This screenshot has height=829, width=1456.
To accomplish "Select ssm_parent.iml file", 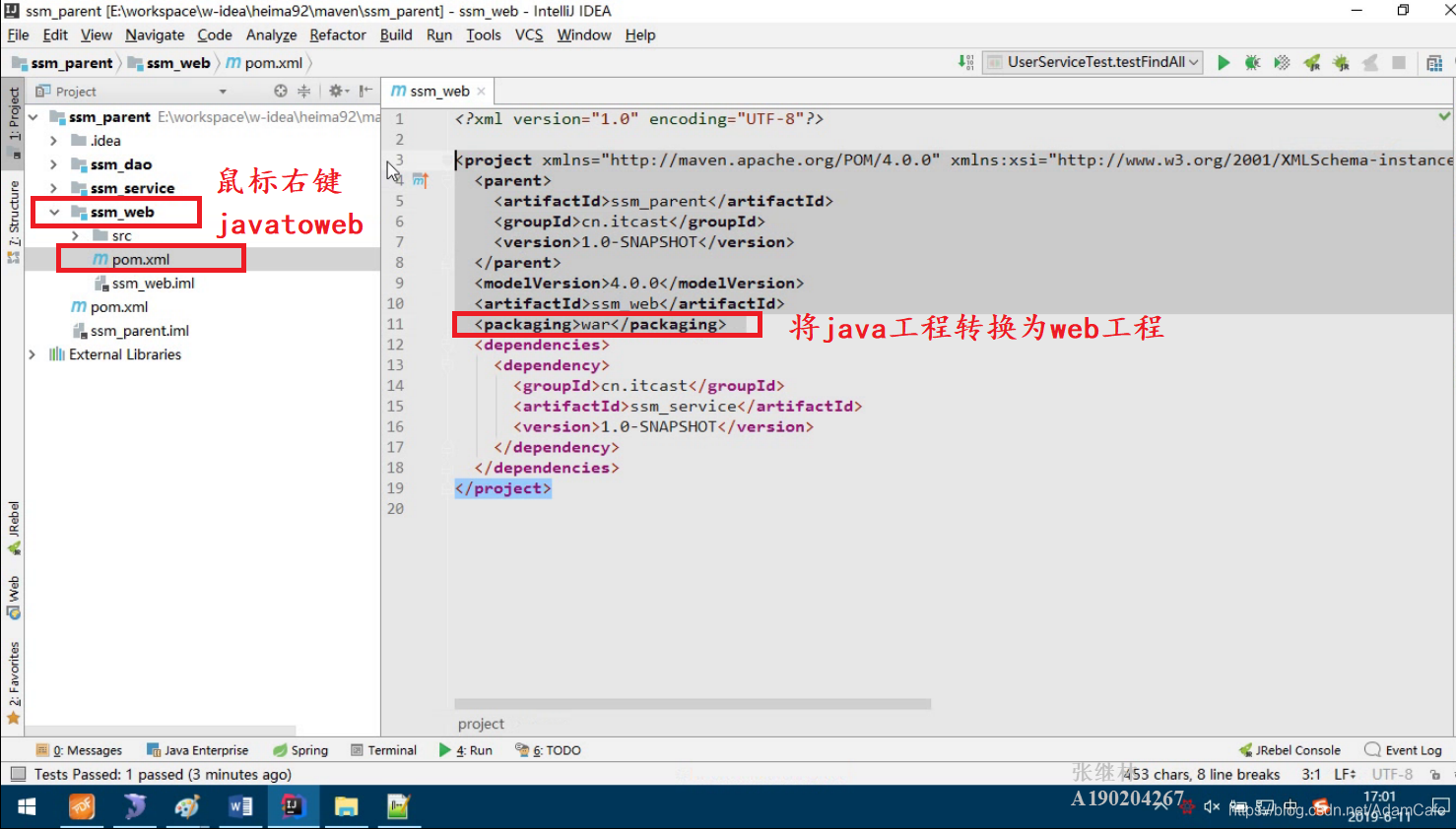I will (x=130, y=331).
